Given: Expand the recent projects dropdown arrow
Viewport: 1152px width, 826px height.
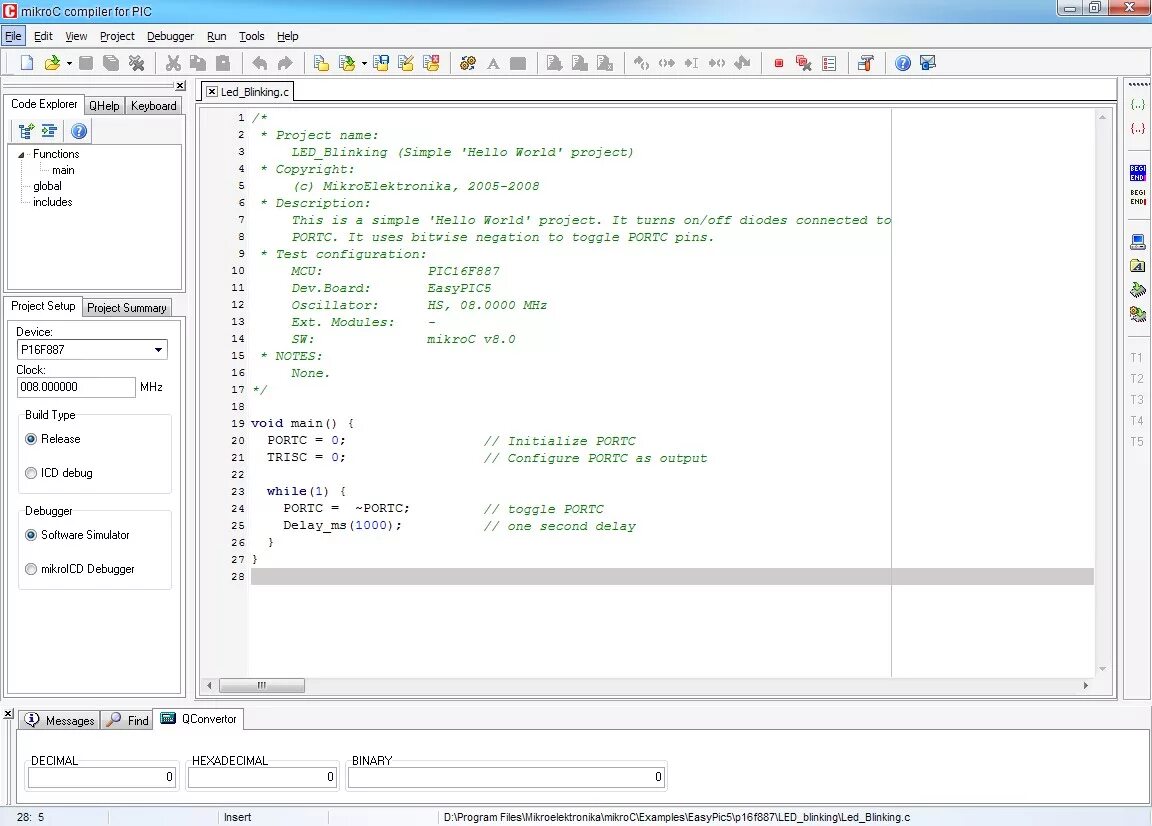Looking at the screenshot, I should click(364, 63).
